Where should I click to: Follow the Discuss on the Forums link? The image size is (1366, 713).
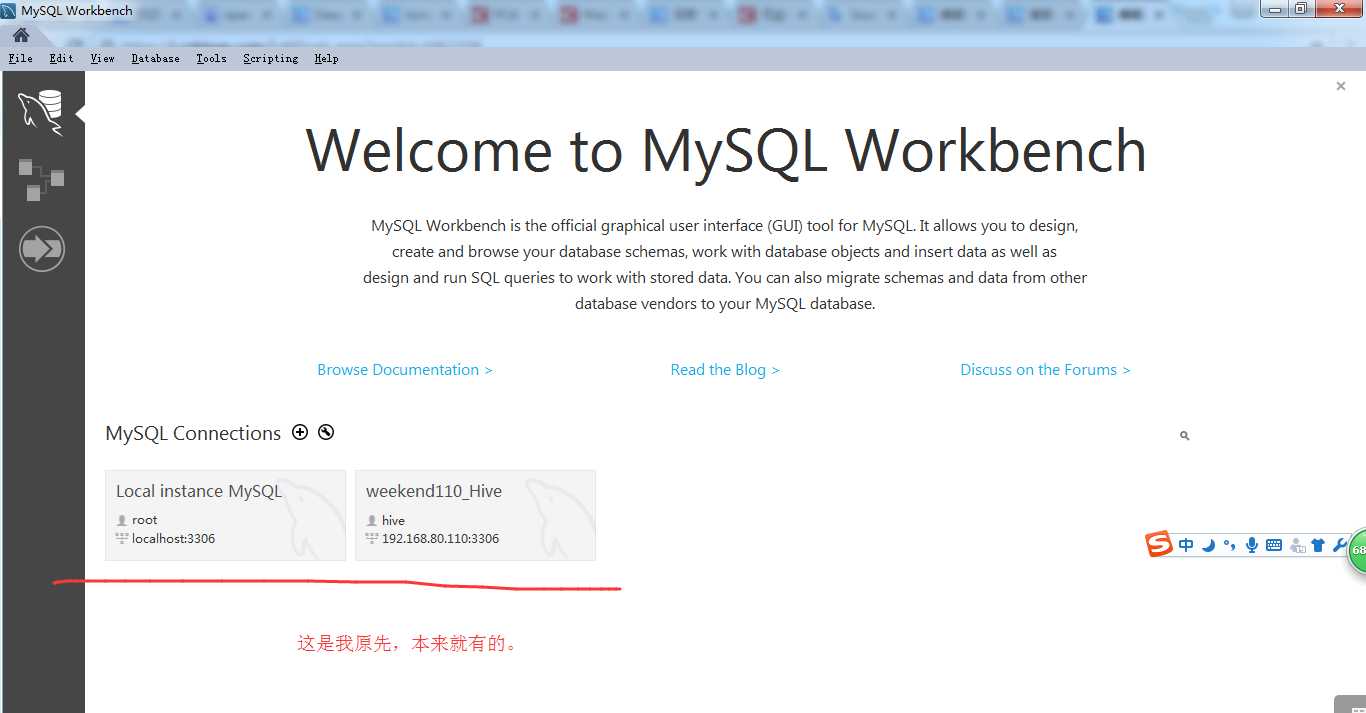pyautogui.click(x=1045, y=370)
